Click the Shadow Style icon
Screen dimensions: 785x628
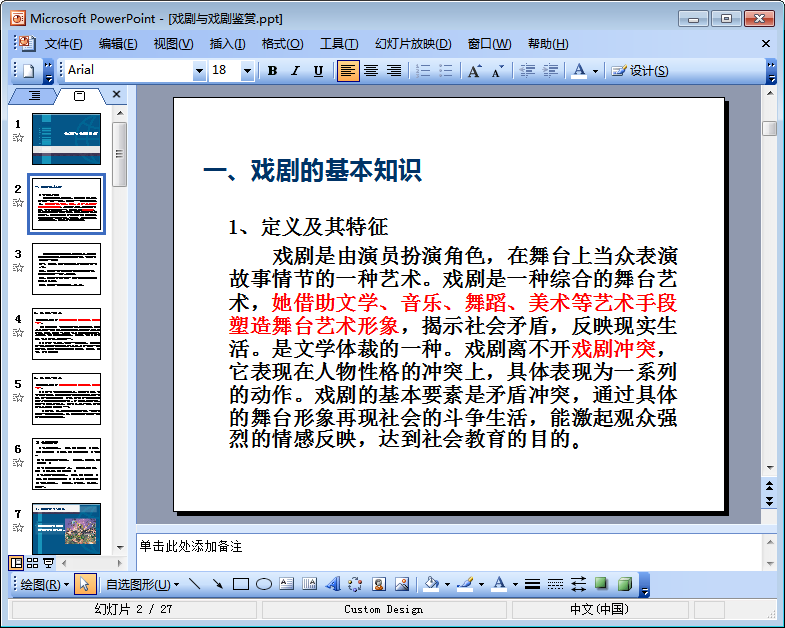coord(601,584)
